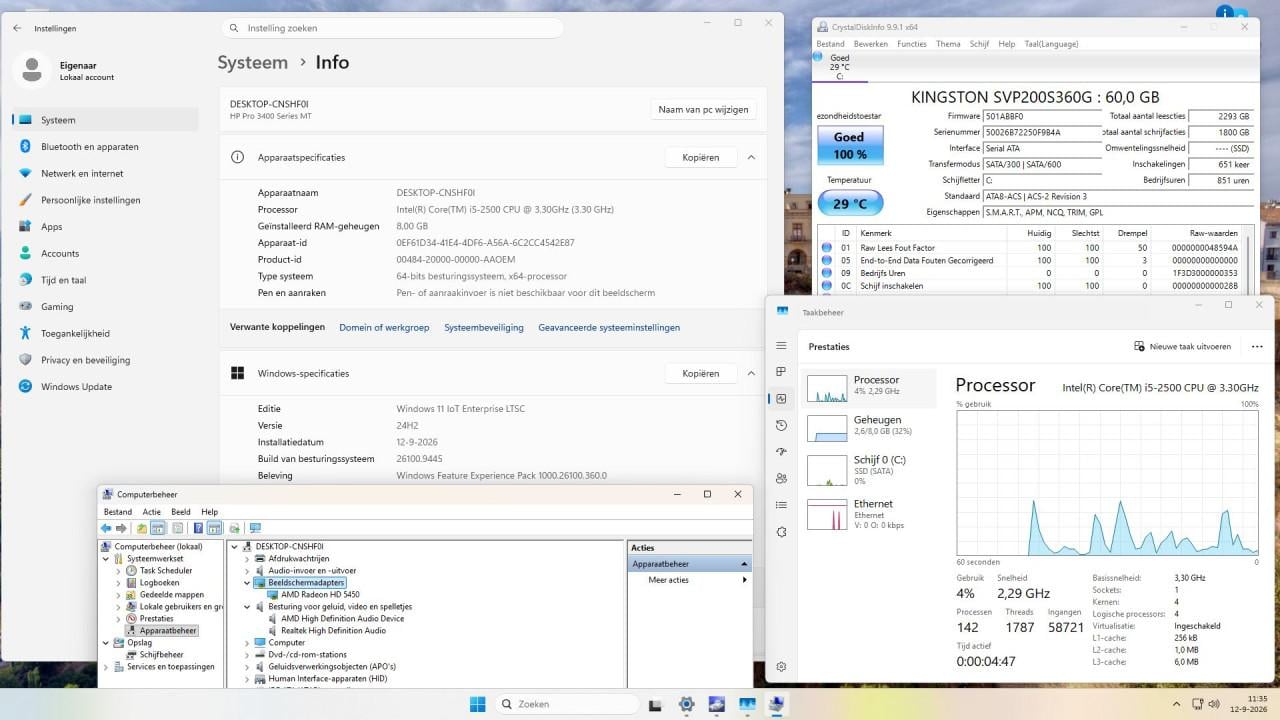Expand Audio-invoer en -uitvoer device node
The image size is (1280, 720).
(247, 570)
